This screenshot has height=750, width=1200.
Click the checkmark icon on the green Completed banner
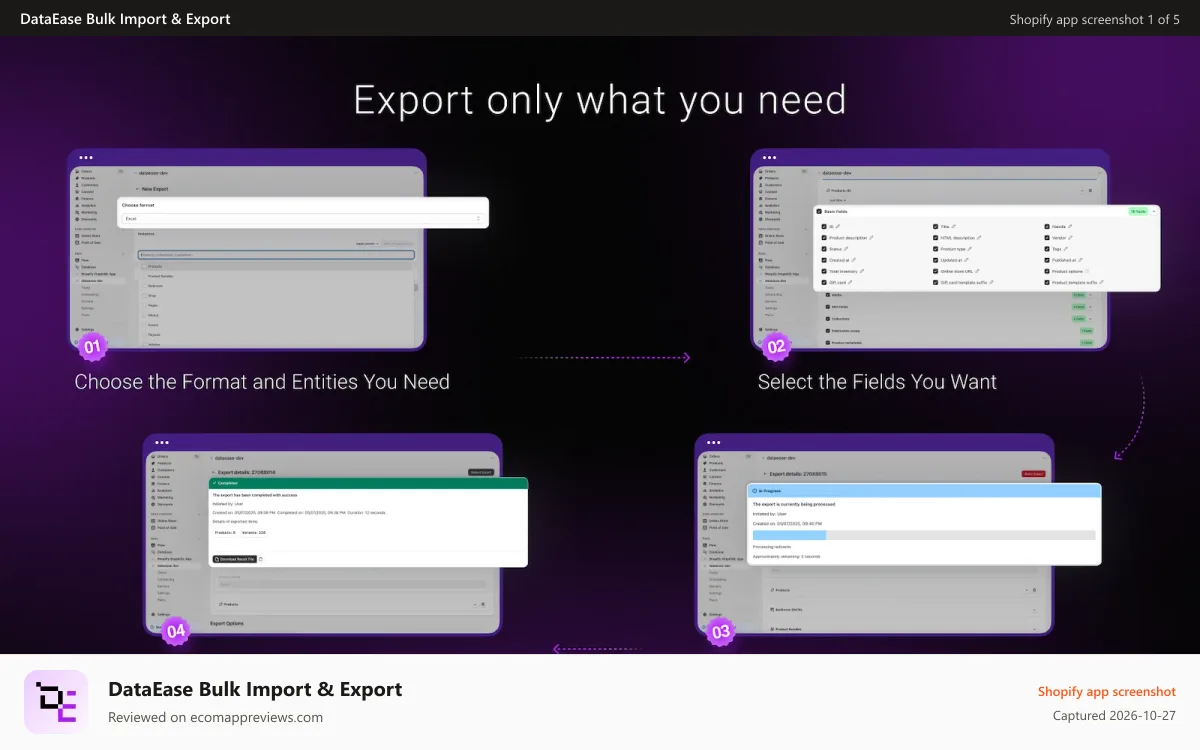click(x=214, y=483)
